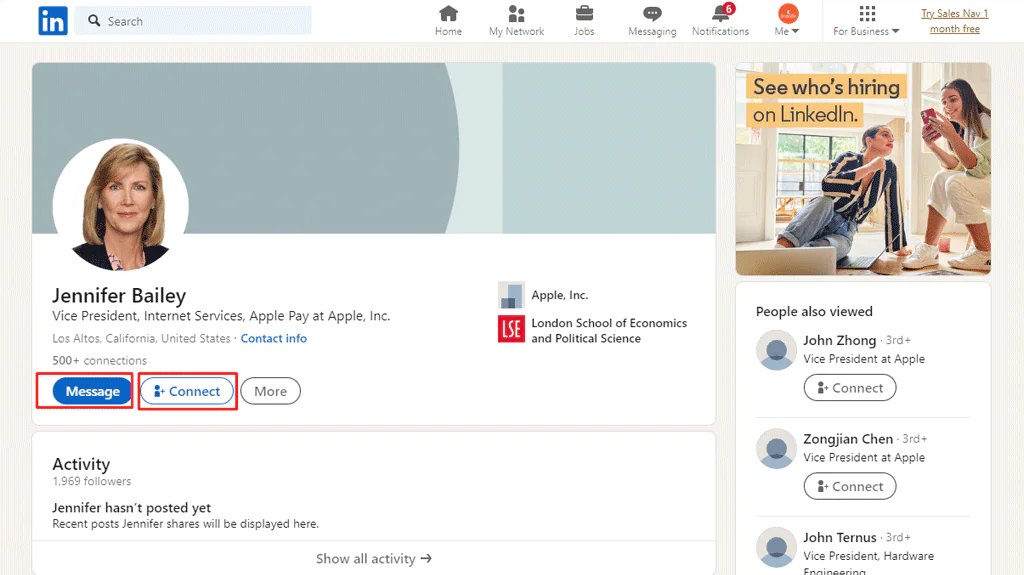
Task: Click the See who's hiring ad banner
Action: pyautogui.click(x=863, y=169)
